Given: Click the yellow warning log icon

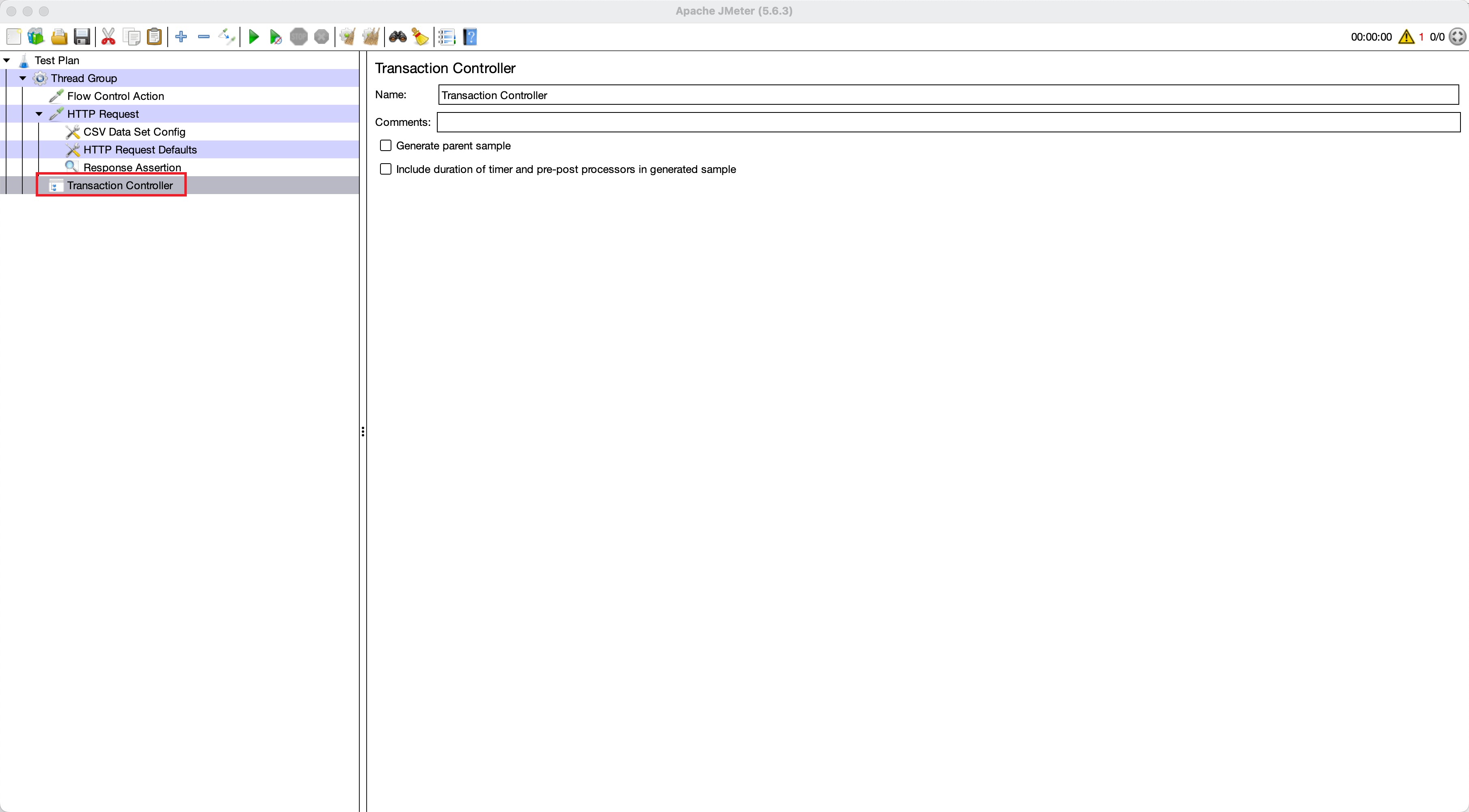Looking at the screenshot, I should pos(1406,37).
